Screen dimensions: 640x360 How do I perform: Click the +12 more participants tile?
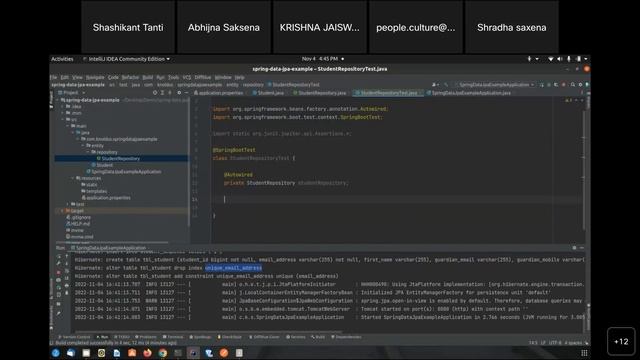click(x=621, y=342)
